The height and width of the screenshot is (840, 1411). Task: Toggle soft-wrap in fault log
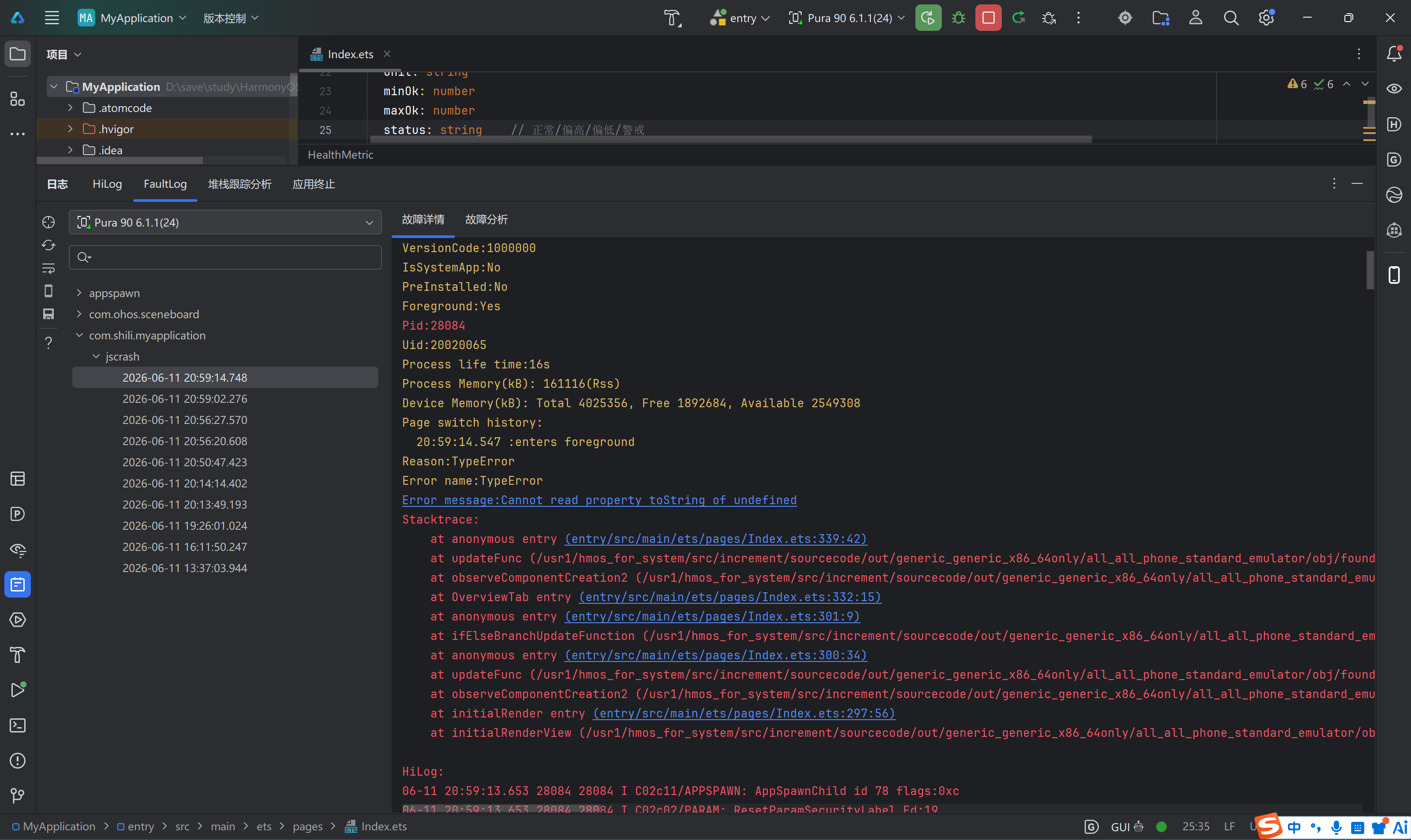49,268
